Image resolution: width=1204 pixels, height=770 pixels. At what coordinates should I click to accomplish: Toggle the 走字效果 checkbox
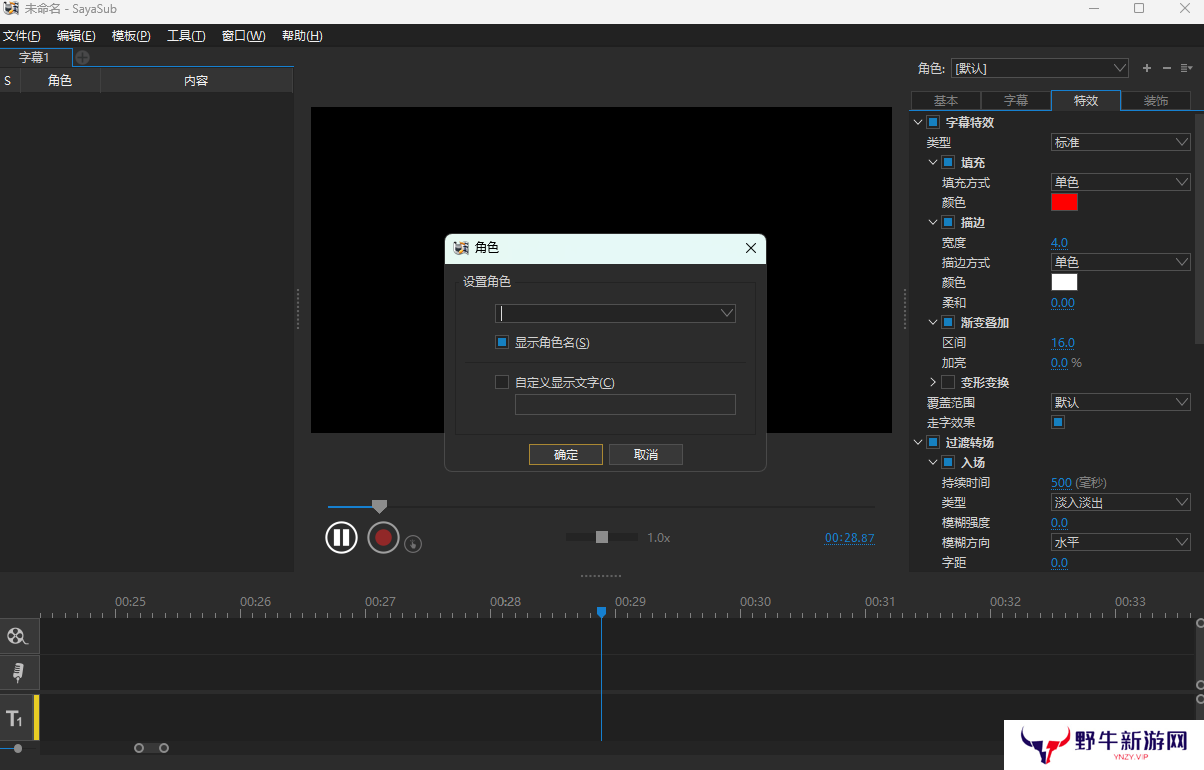point(1058,422)
